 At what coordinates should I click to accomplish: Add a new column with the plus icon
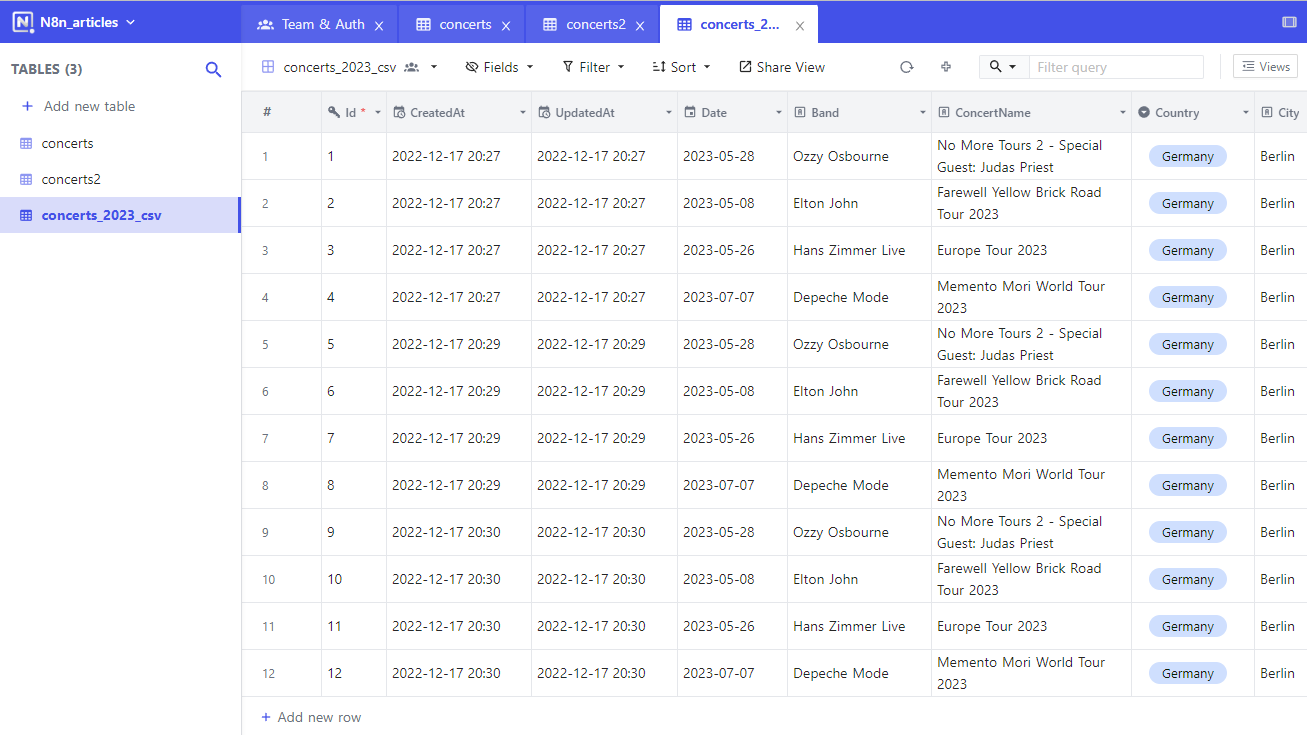tap(945, 66)
